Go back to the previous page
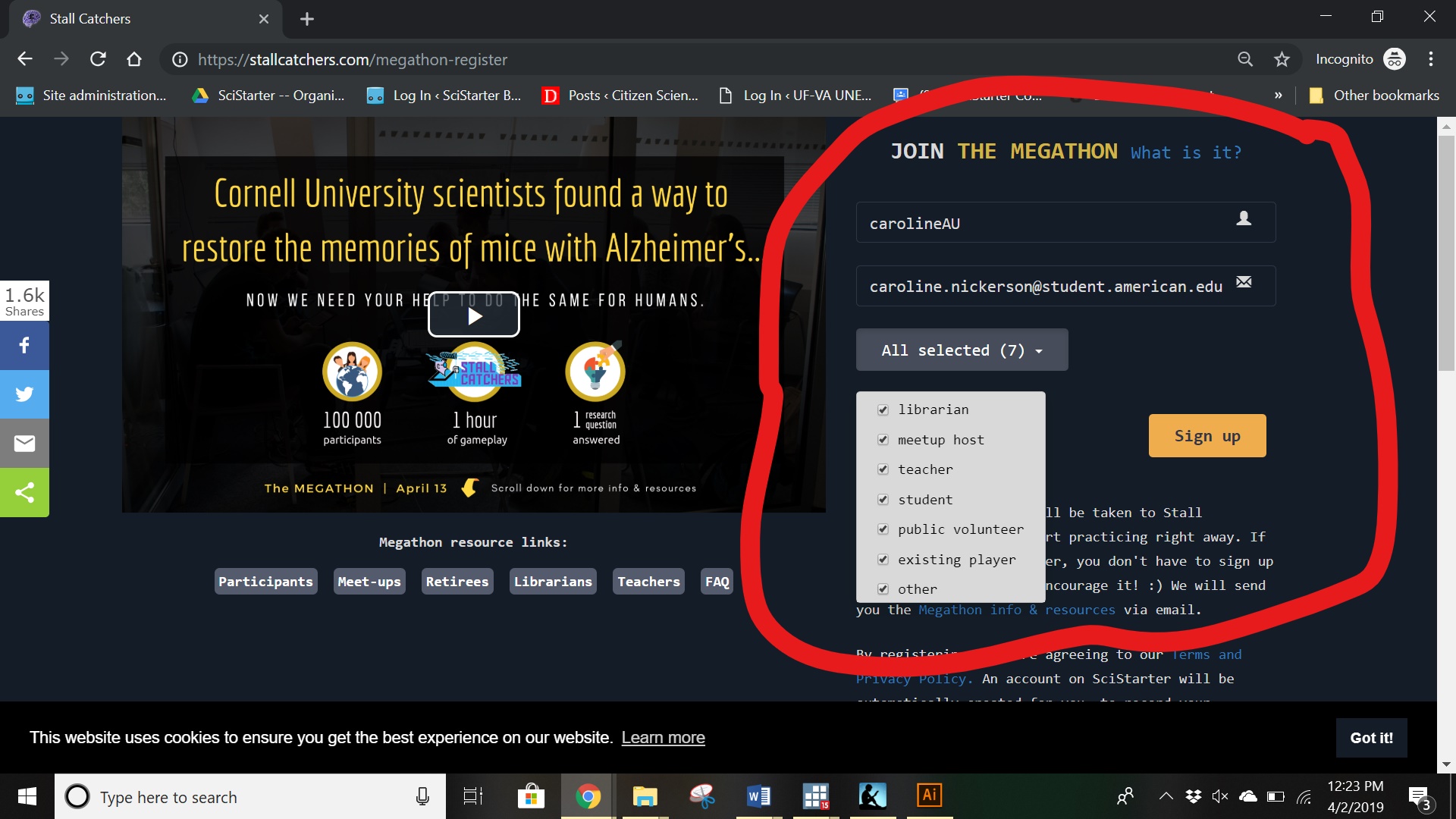This screenshot has width=1456, height=819. [25, 59]
